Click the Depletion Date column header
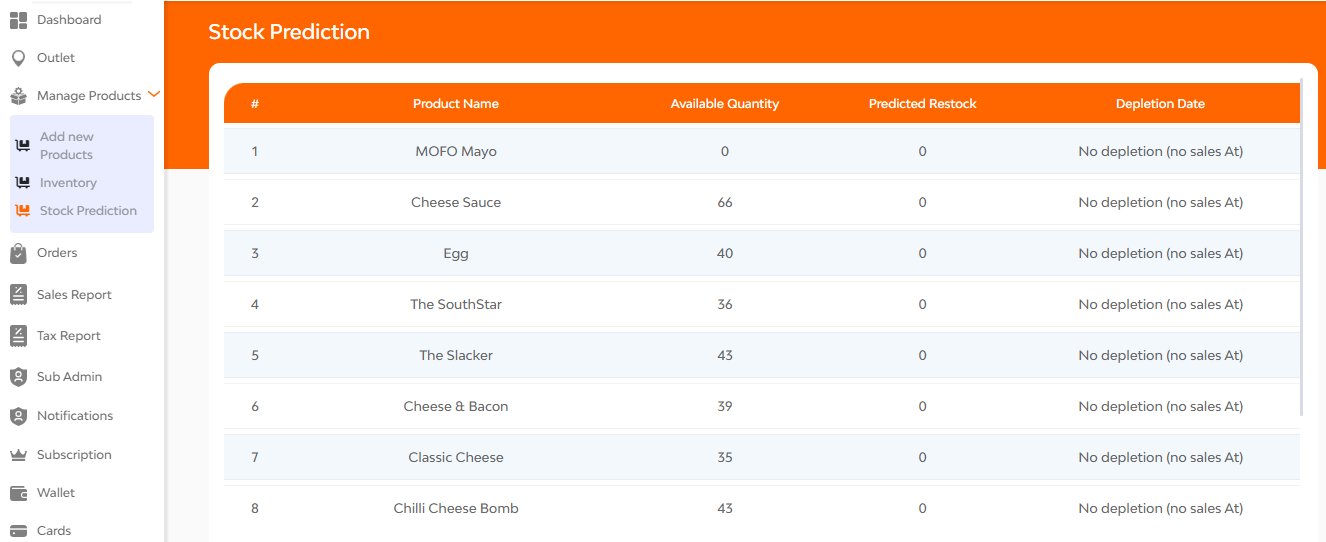The image size is (1326, 542). coord(1161,104)
